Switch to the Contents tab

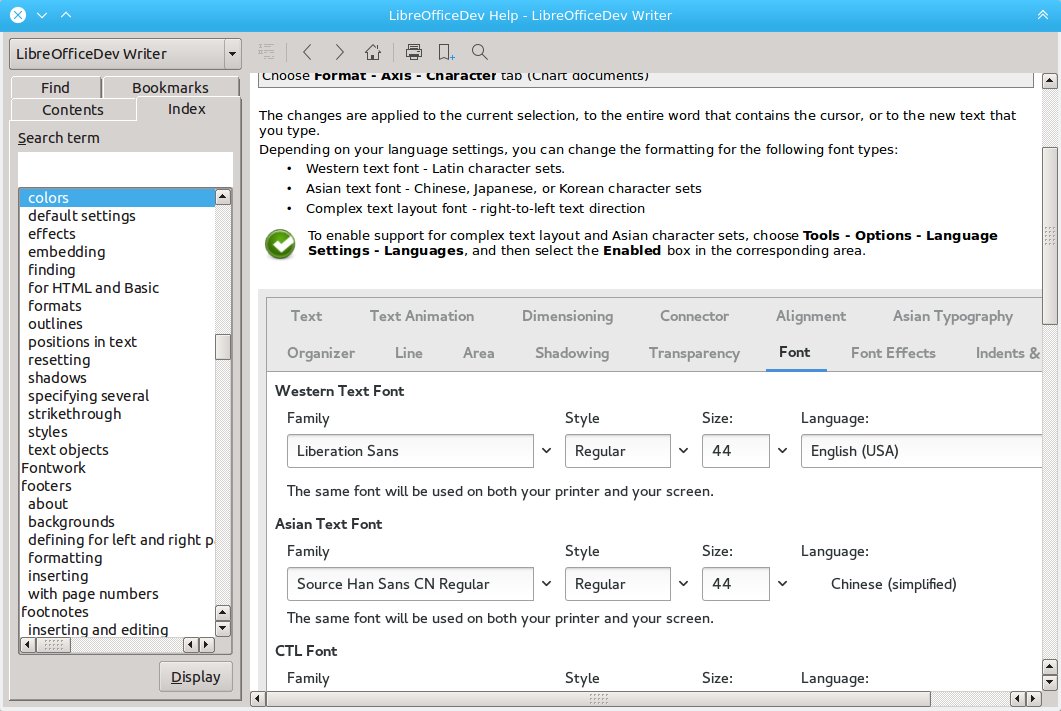pos(73,110)
